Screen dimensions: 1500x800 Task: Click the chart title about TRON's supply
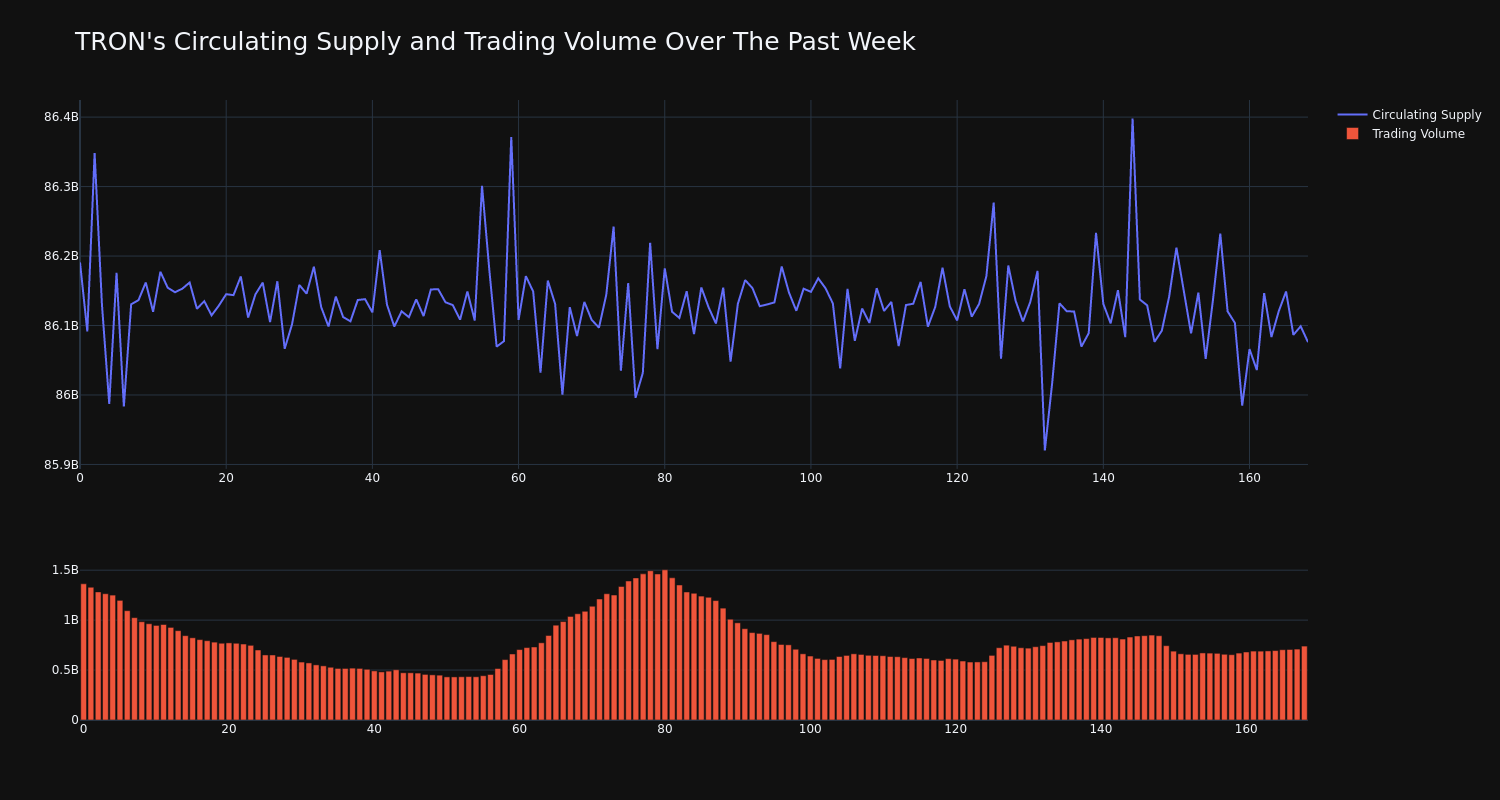pos(495,42)
